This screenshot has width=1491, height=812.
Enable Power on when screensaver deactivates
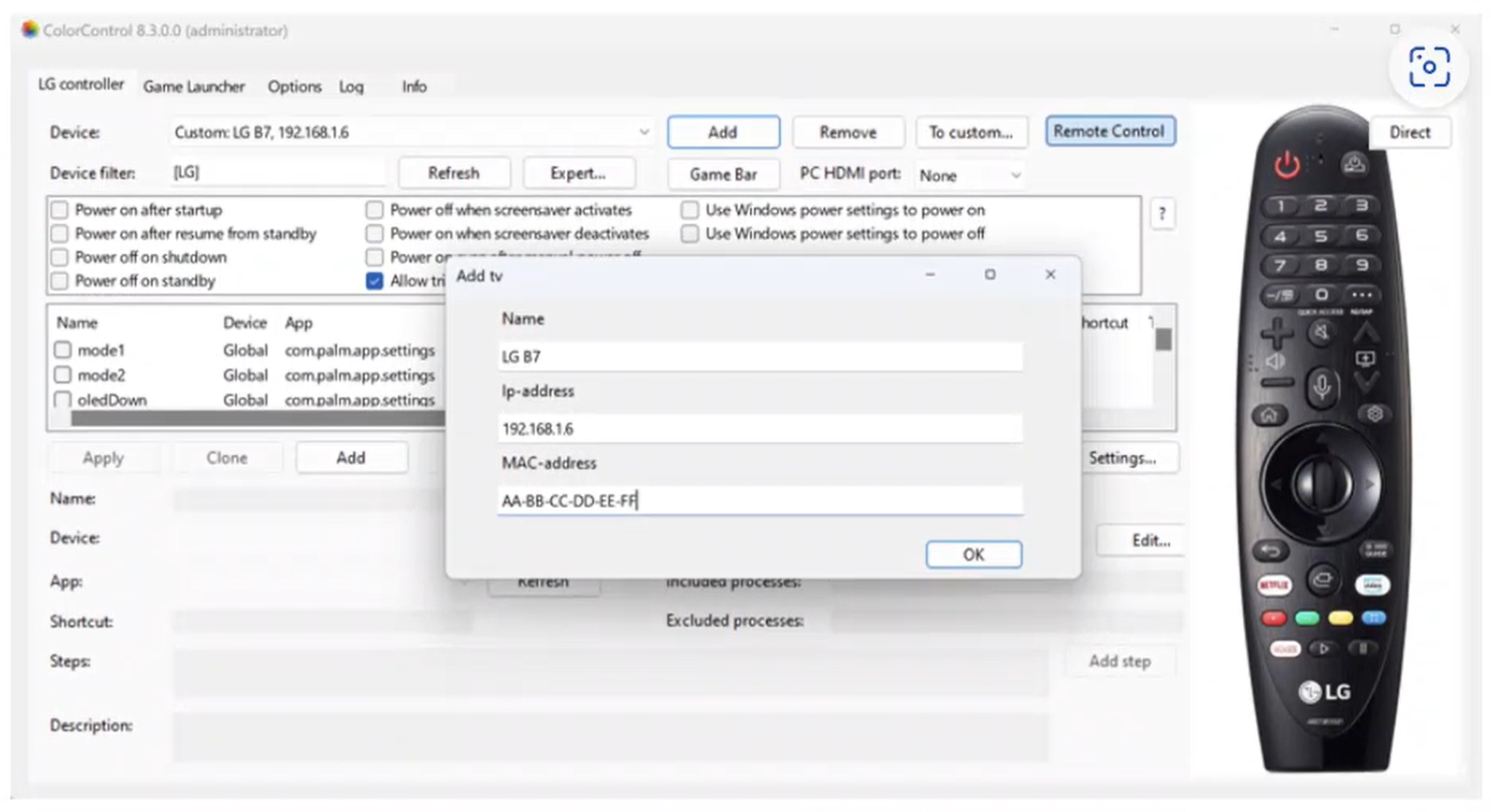[374, 233]
